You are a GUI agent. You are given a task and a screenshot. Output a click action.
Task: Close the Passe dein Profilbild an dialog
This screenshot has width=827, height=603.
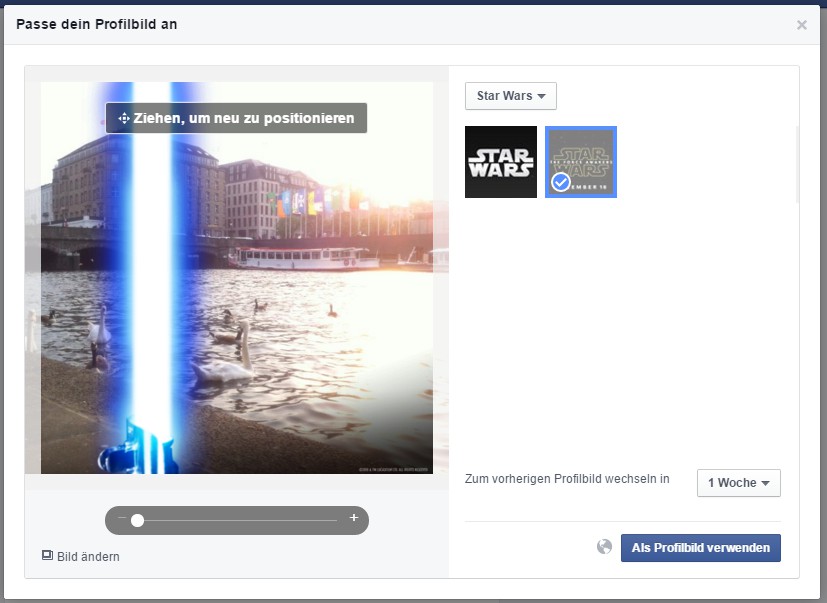click(801, 25)
